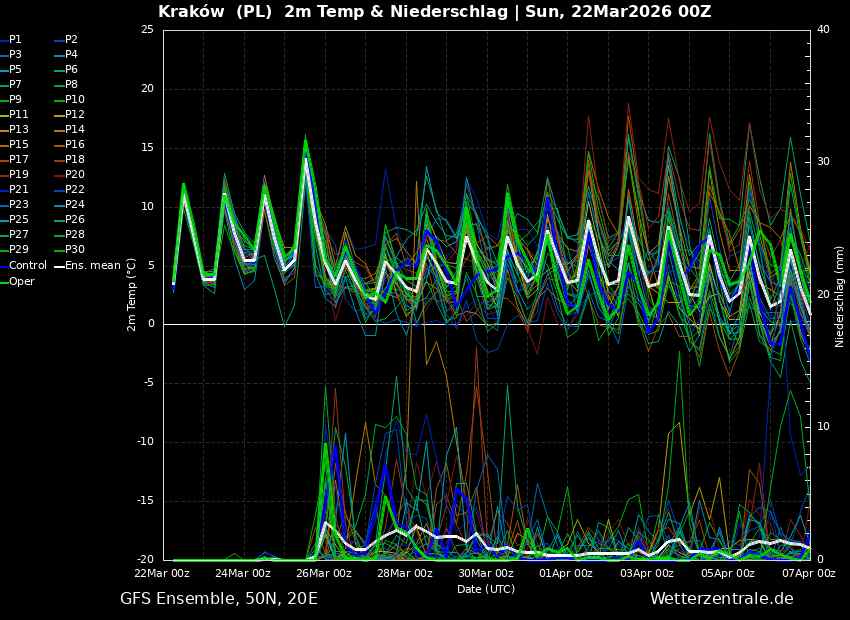Viewport: 850px width, 620px height.
Task: Click the 15 tick on temperature axis
Action: click(x=147, y=148)
